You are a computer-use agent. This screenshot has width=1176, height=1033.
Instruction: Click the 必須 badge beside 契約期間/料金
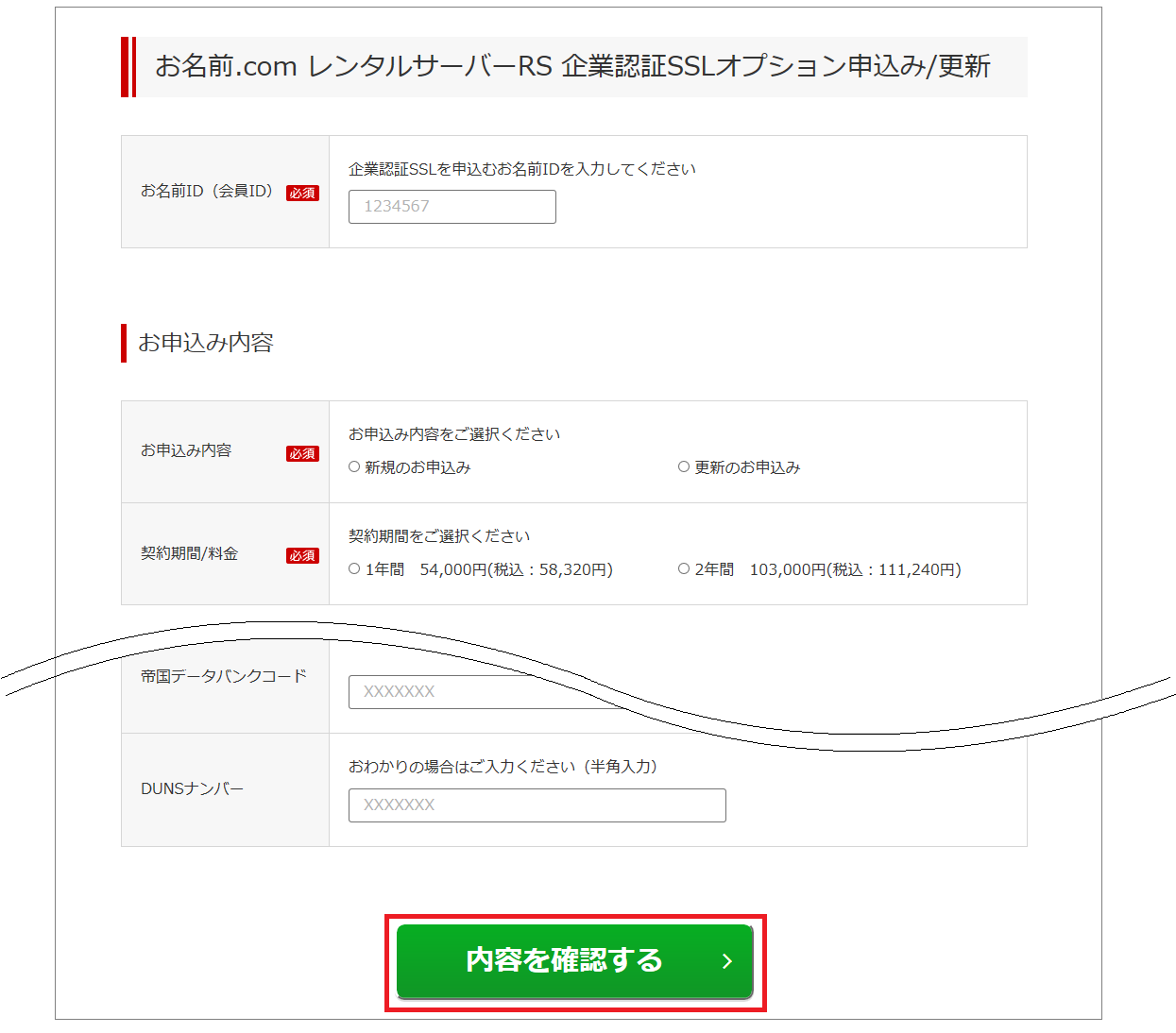(x=302, y=555)
